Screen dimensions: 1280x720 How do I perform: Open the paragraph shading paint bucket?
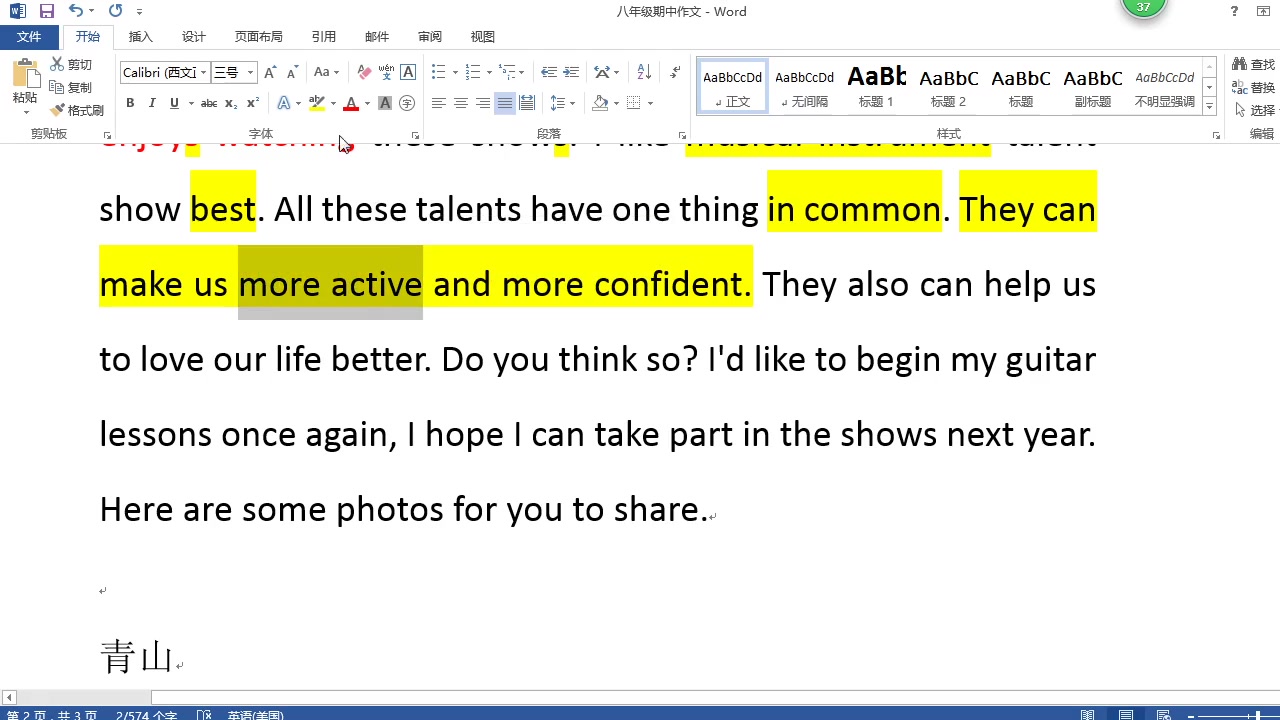click(x=600, y=103)
